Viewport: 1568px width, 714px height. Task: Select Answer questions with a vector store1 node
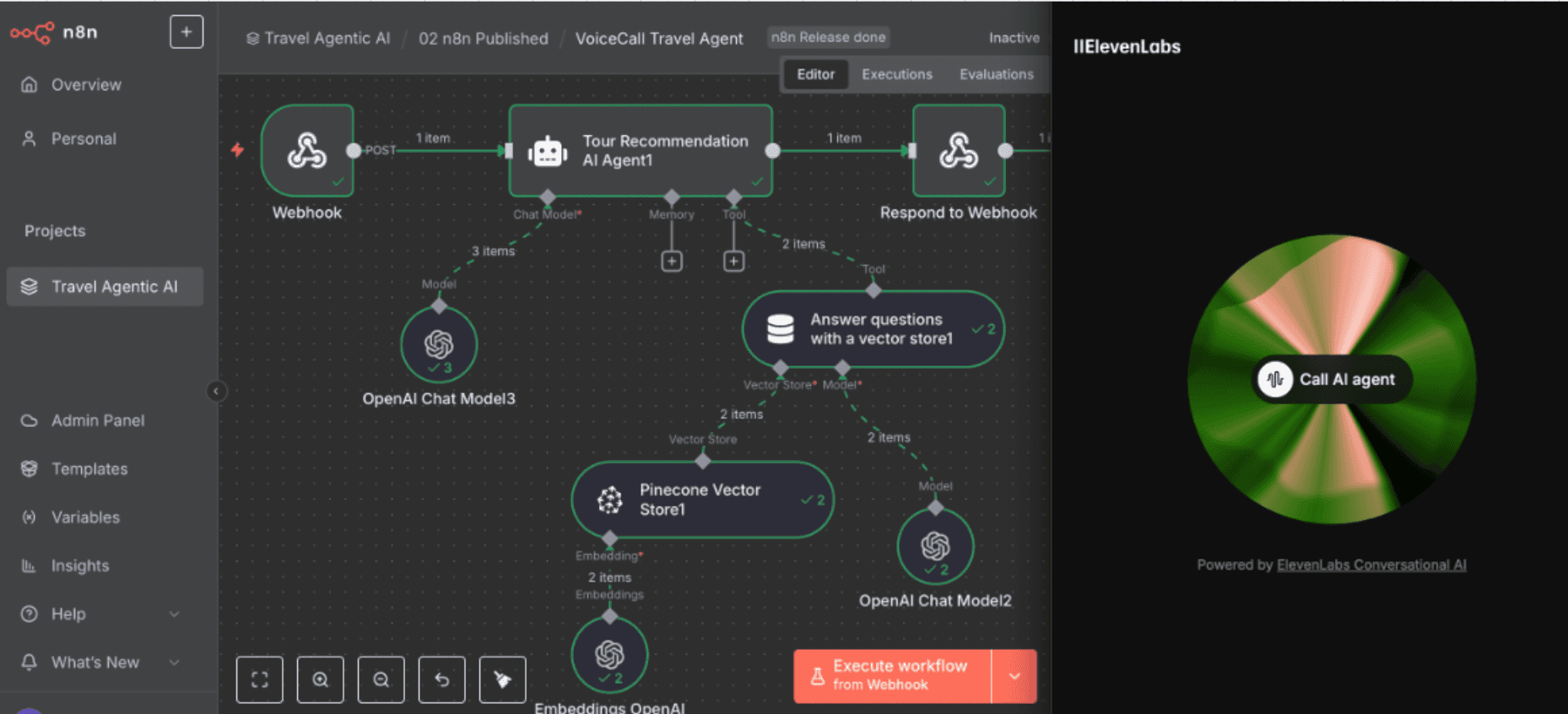873,329
